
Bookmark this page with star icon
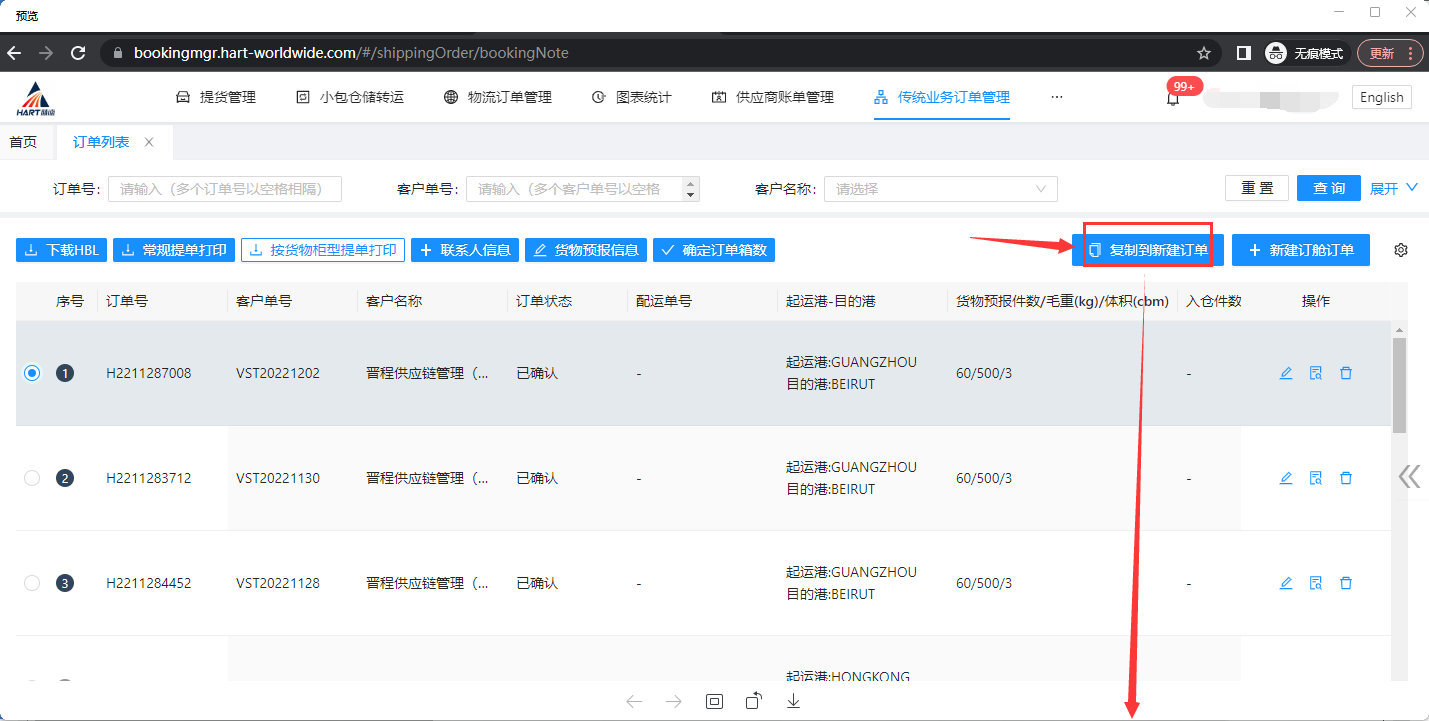tap(1204, 53)
